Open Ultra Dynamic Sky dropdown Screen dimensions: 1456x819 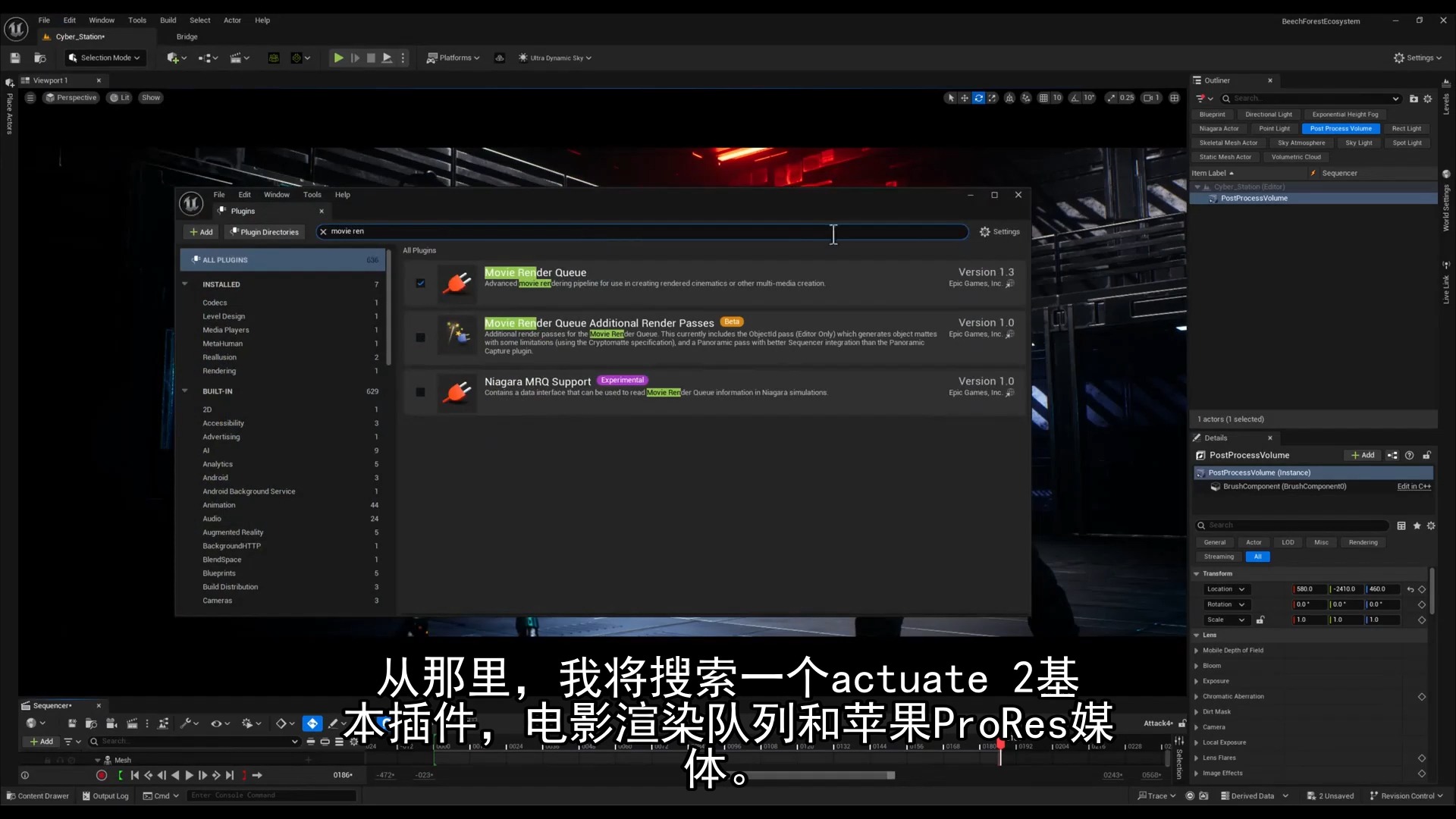click(555, 58)
